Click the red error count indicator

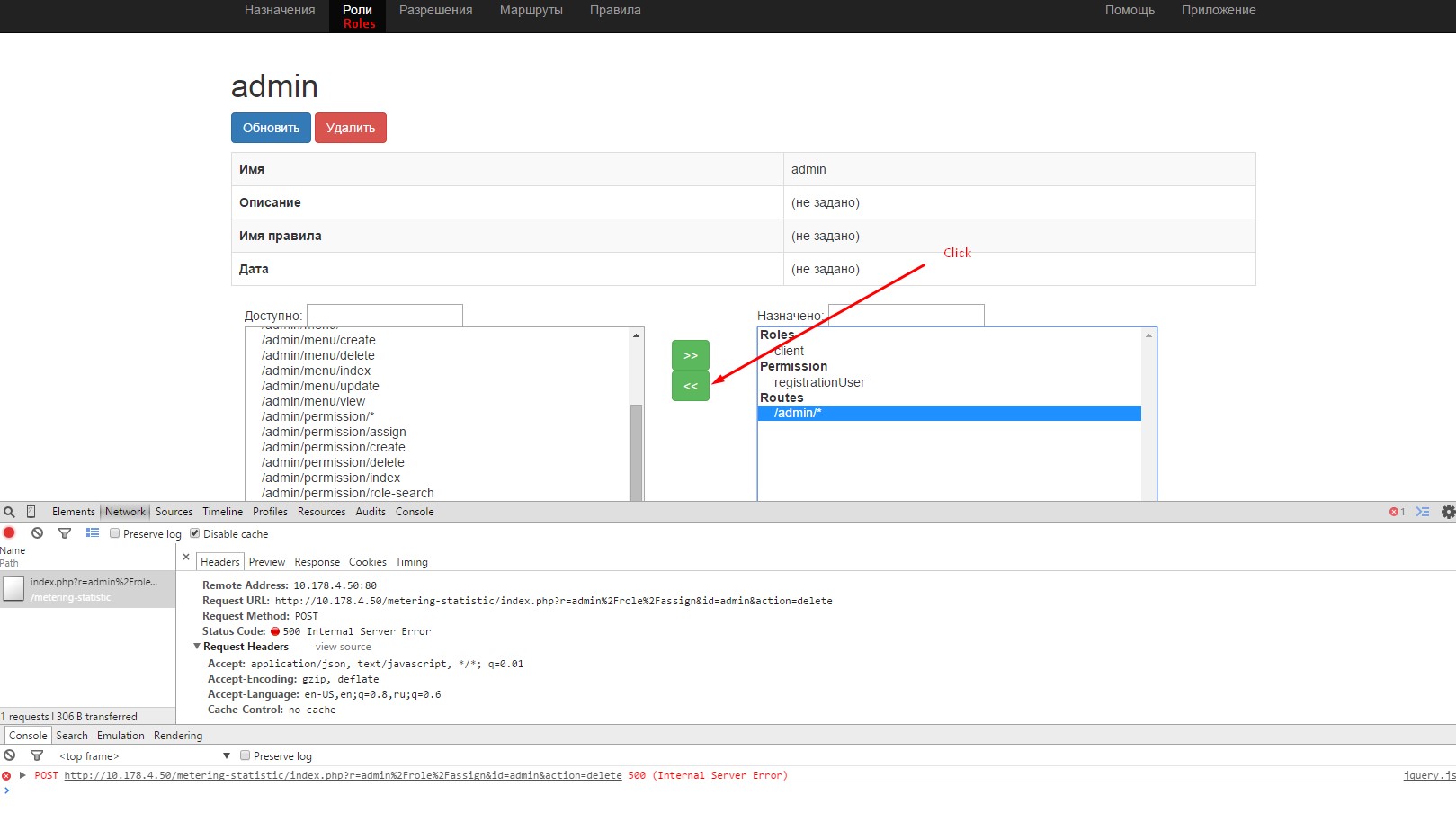point(1397,512)
